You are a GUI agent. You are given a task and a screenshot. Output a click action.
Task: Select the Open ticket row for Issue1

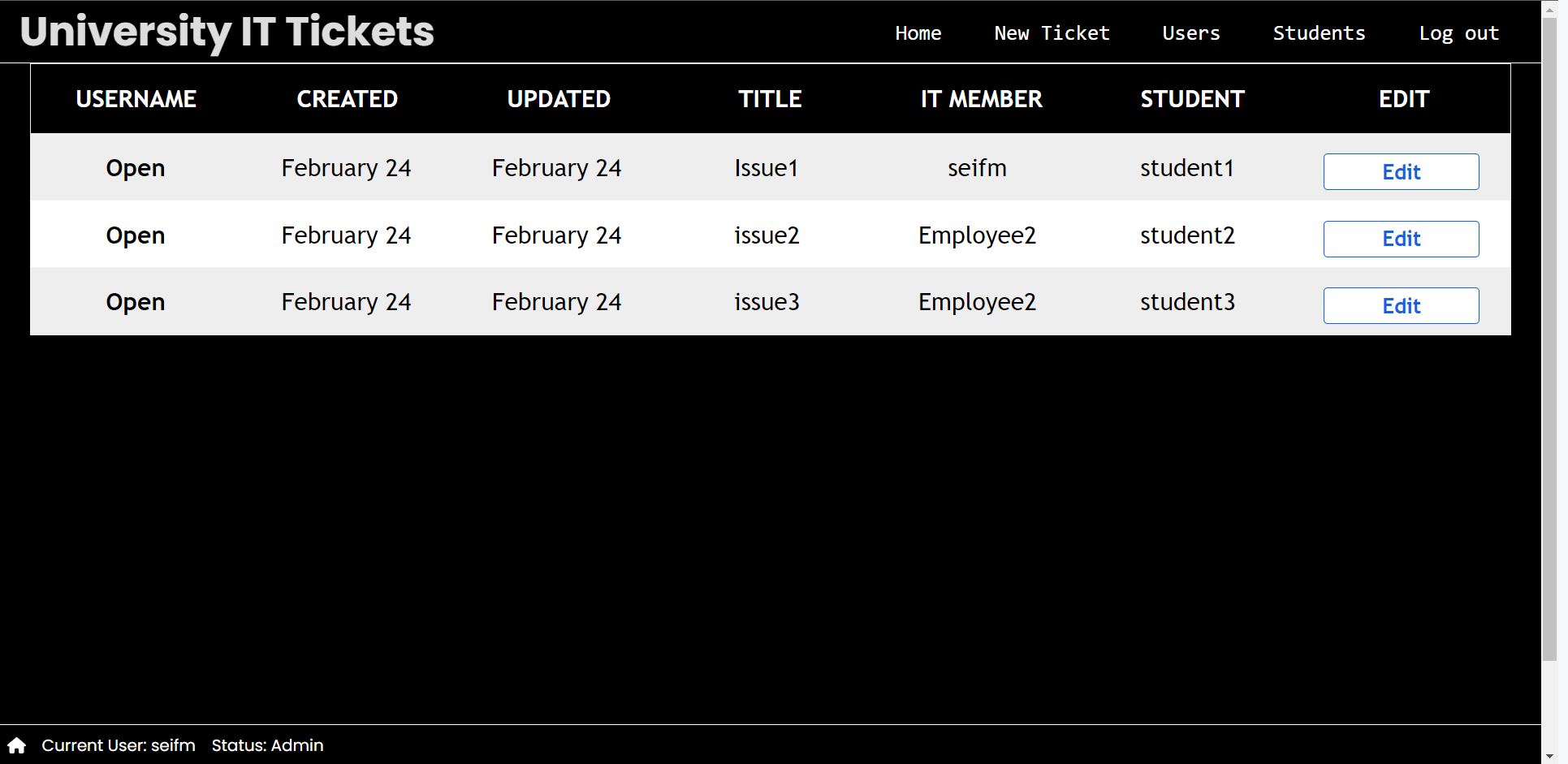568,168
